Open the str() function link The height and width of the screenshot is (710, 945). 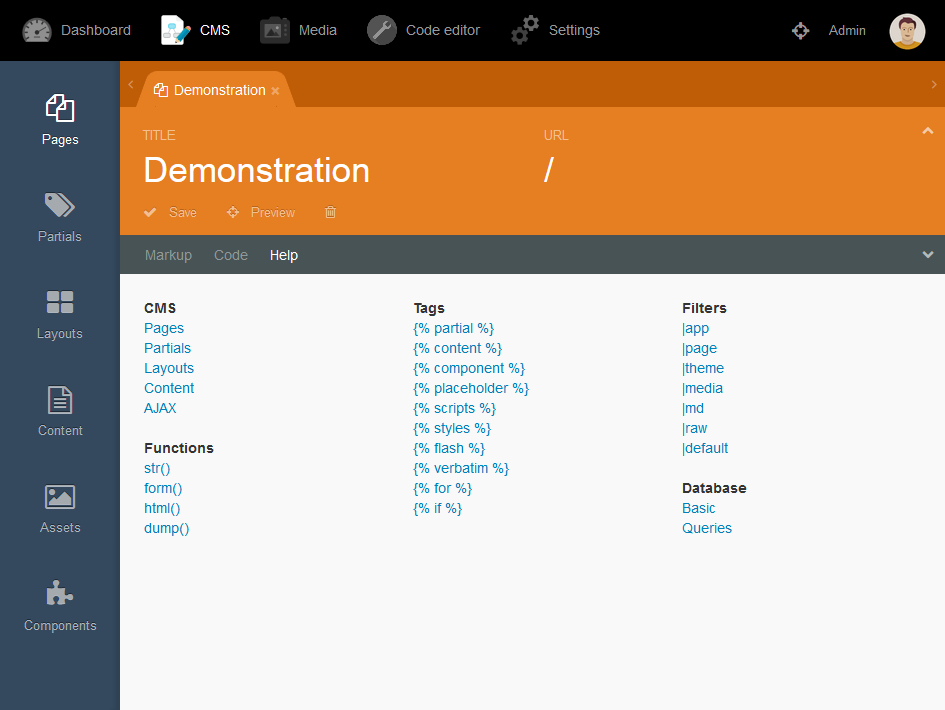pyautogui.click(x=157, y=468)
